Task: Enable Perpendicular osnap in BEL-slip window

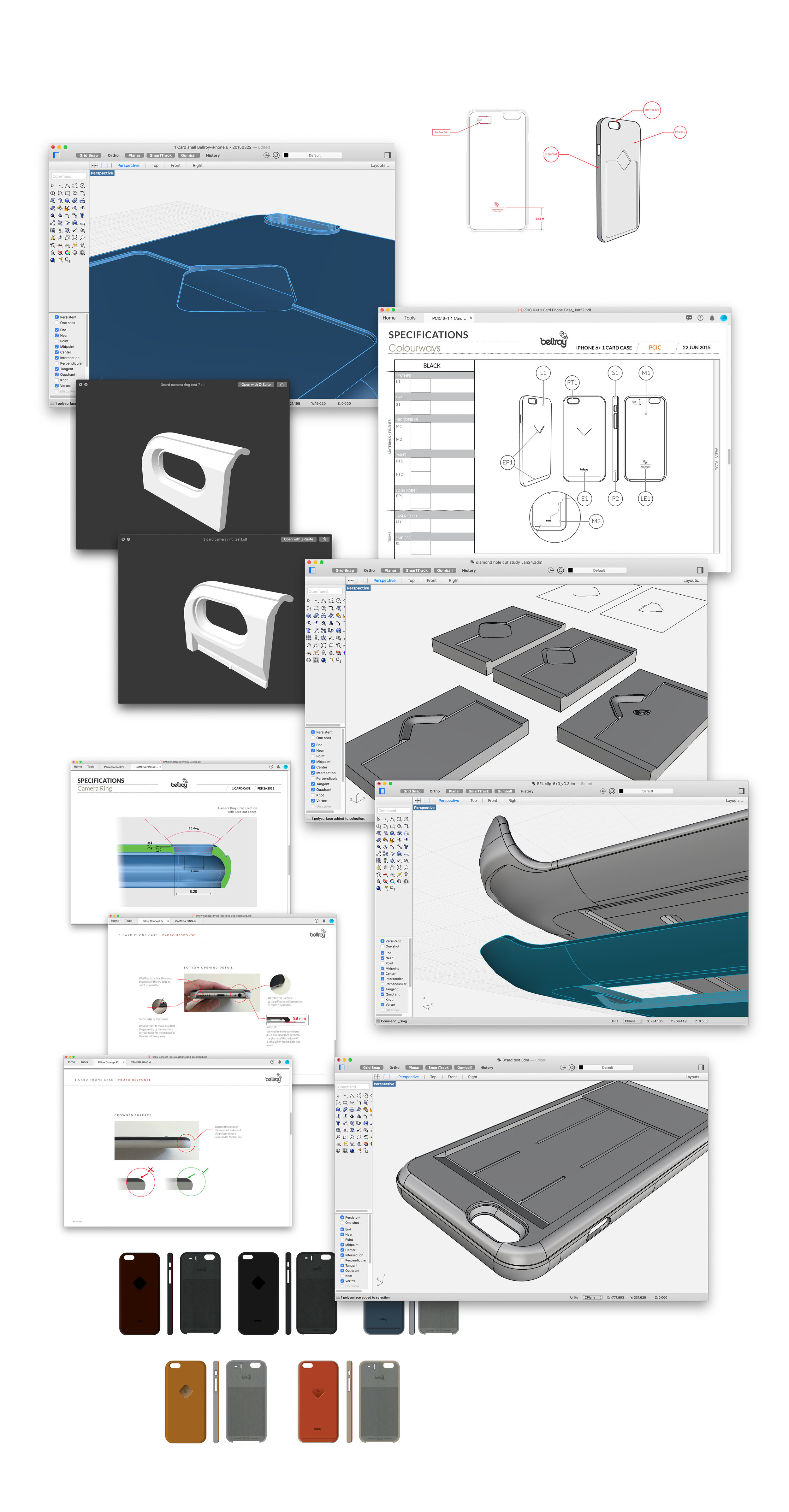Action: coord(382,984)
